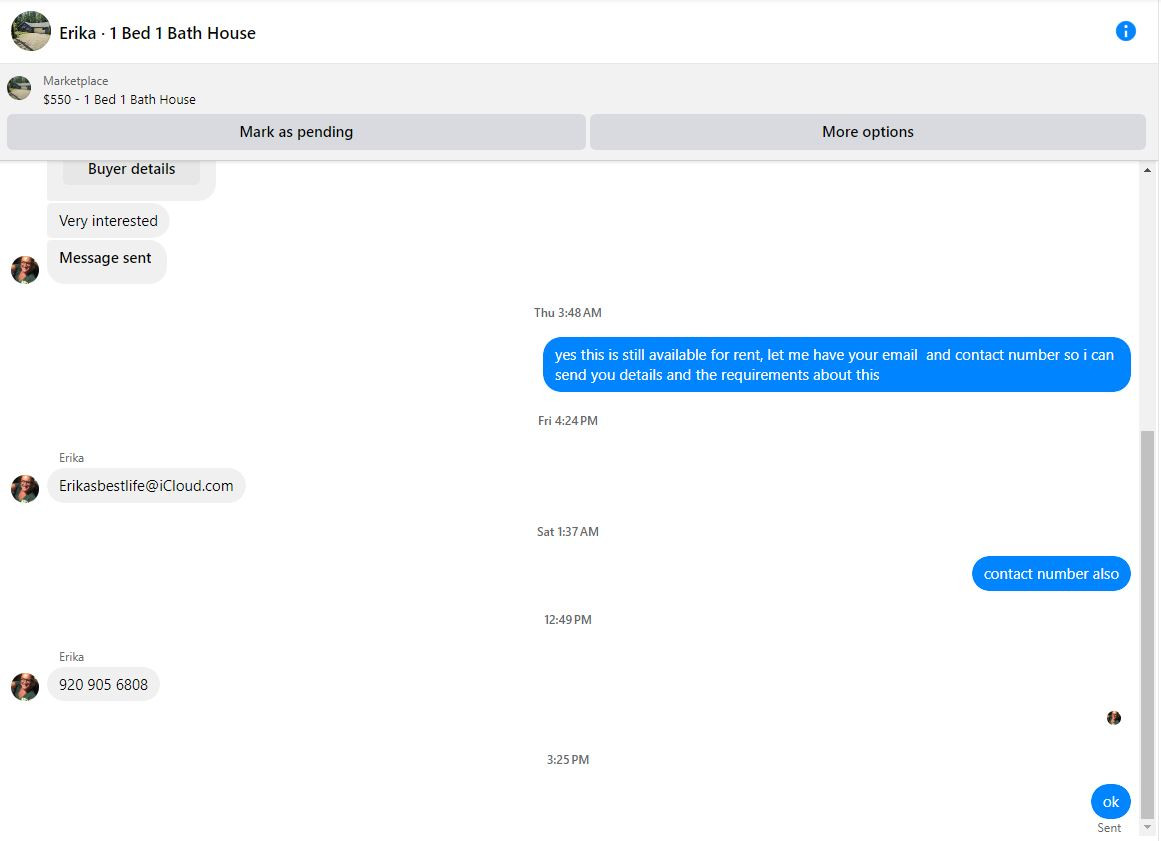Click the ok sent message bubble
This screenshot has width=1161, height=841.
pyautogui.click(x=1111, y=802)
